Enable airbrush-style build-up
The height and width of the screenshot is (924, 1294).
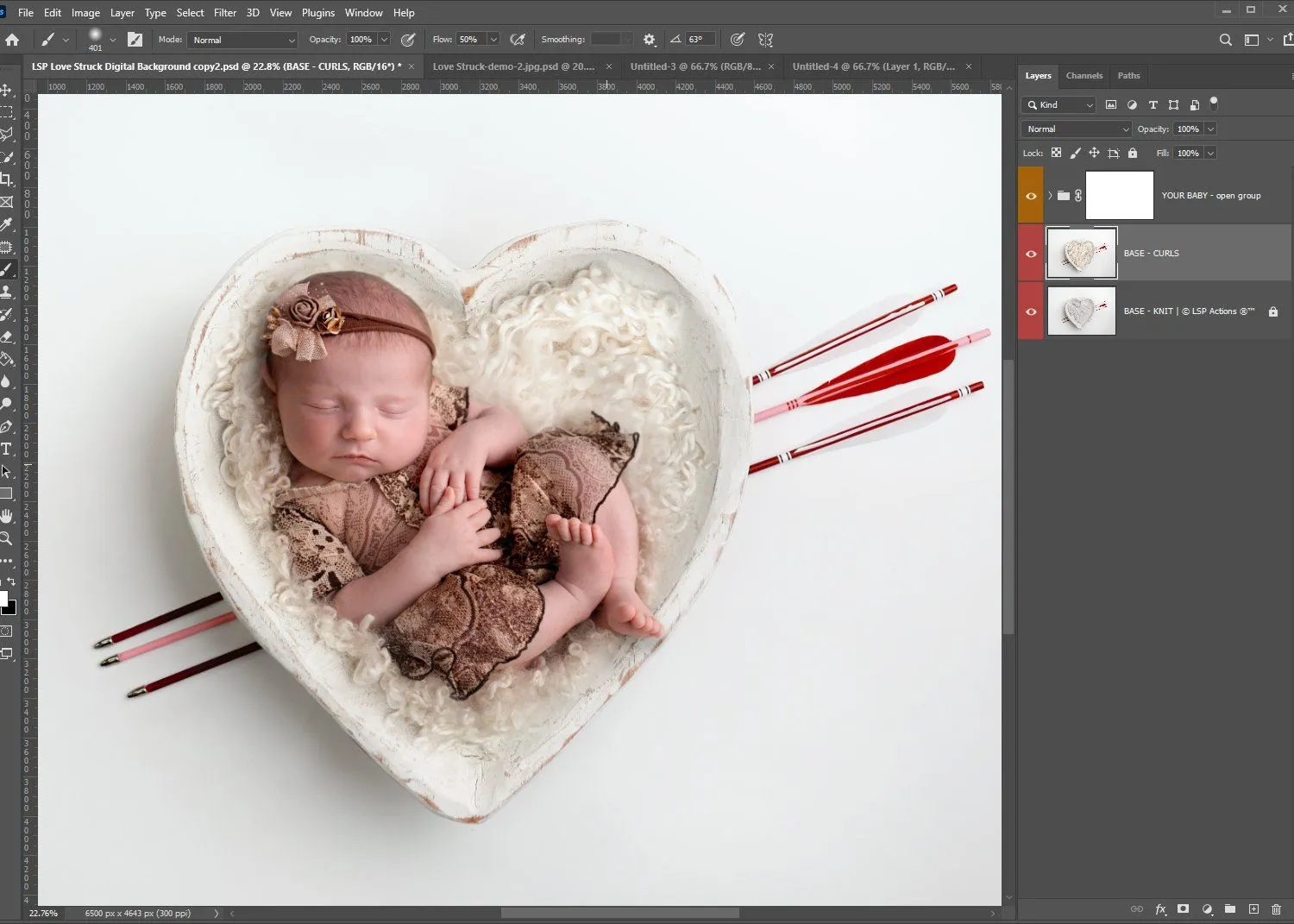coord(518,40)
